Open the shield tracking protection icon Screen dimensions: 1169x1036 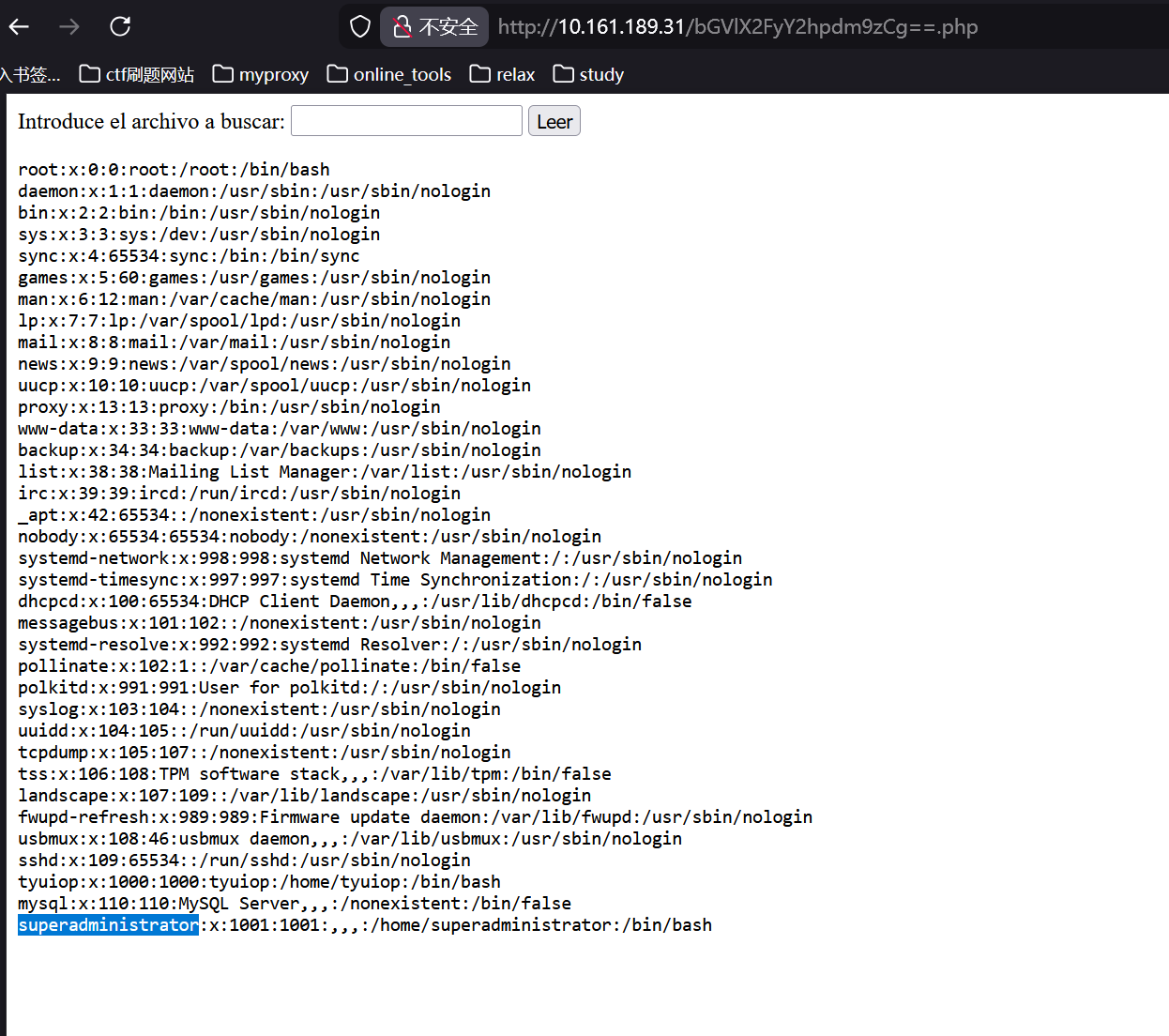click(360, 27)
